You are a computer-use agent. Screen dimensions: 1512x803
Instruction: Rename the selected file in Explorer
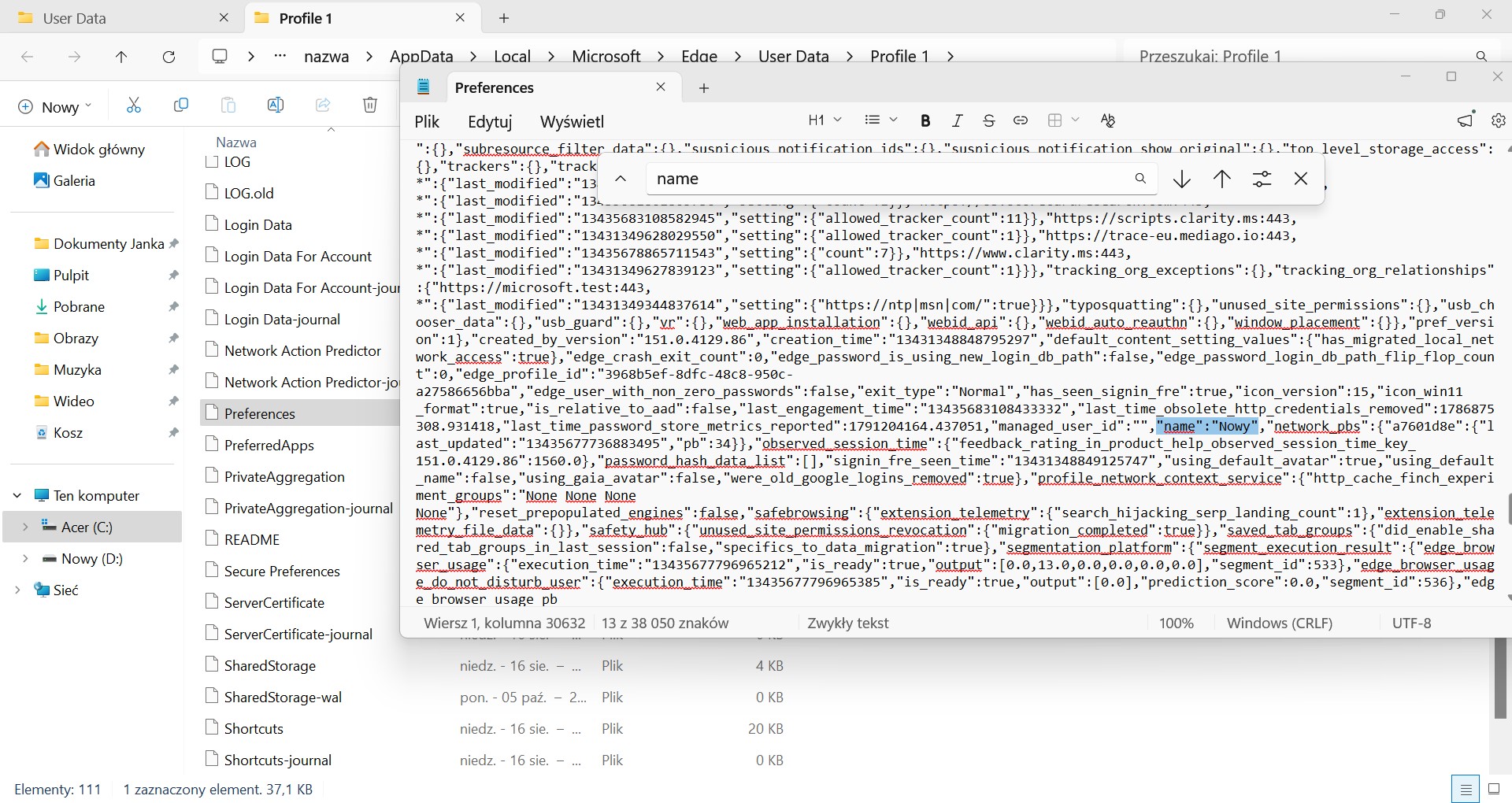(276, 105)
